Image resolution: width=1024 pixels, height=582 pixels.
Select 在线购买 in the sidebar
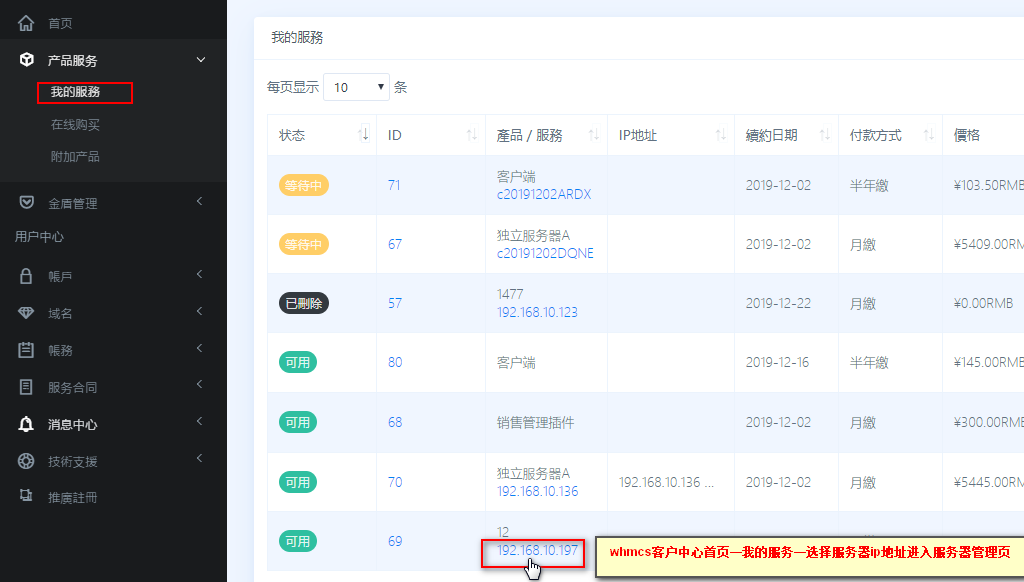(x=75, y=124)
